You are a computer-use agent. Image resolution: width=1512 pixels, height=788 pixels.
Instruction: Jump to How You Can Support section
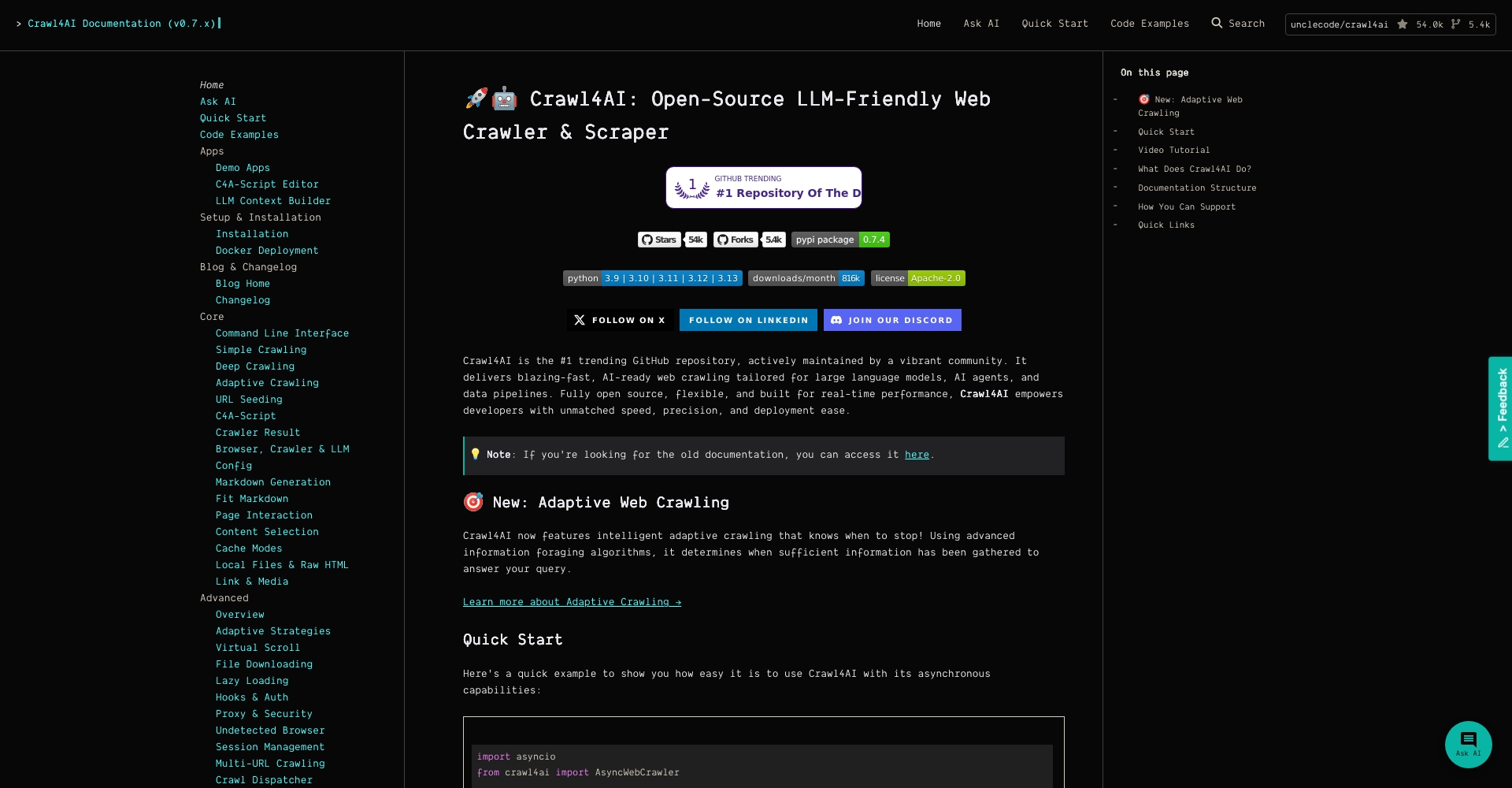pyautogui.click(x=1187, y=206)
